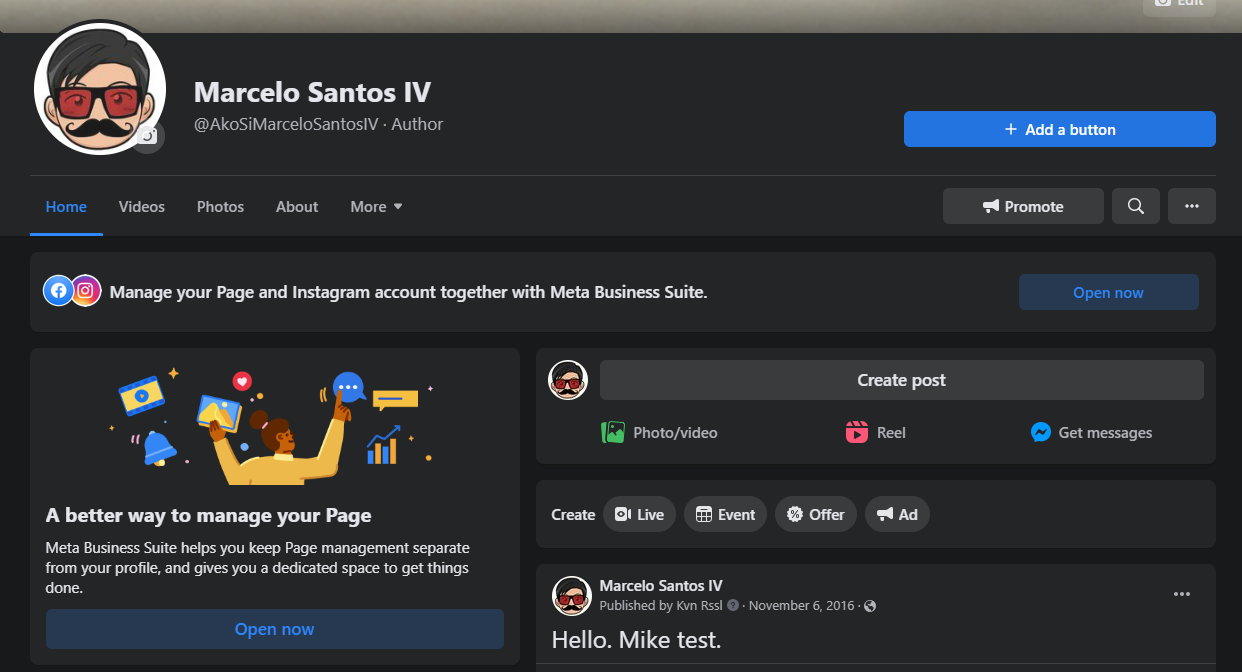Viewport: 1242px width, 672px height.
Task: Choose the Reel option
Action: [876, 433]
